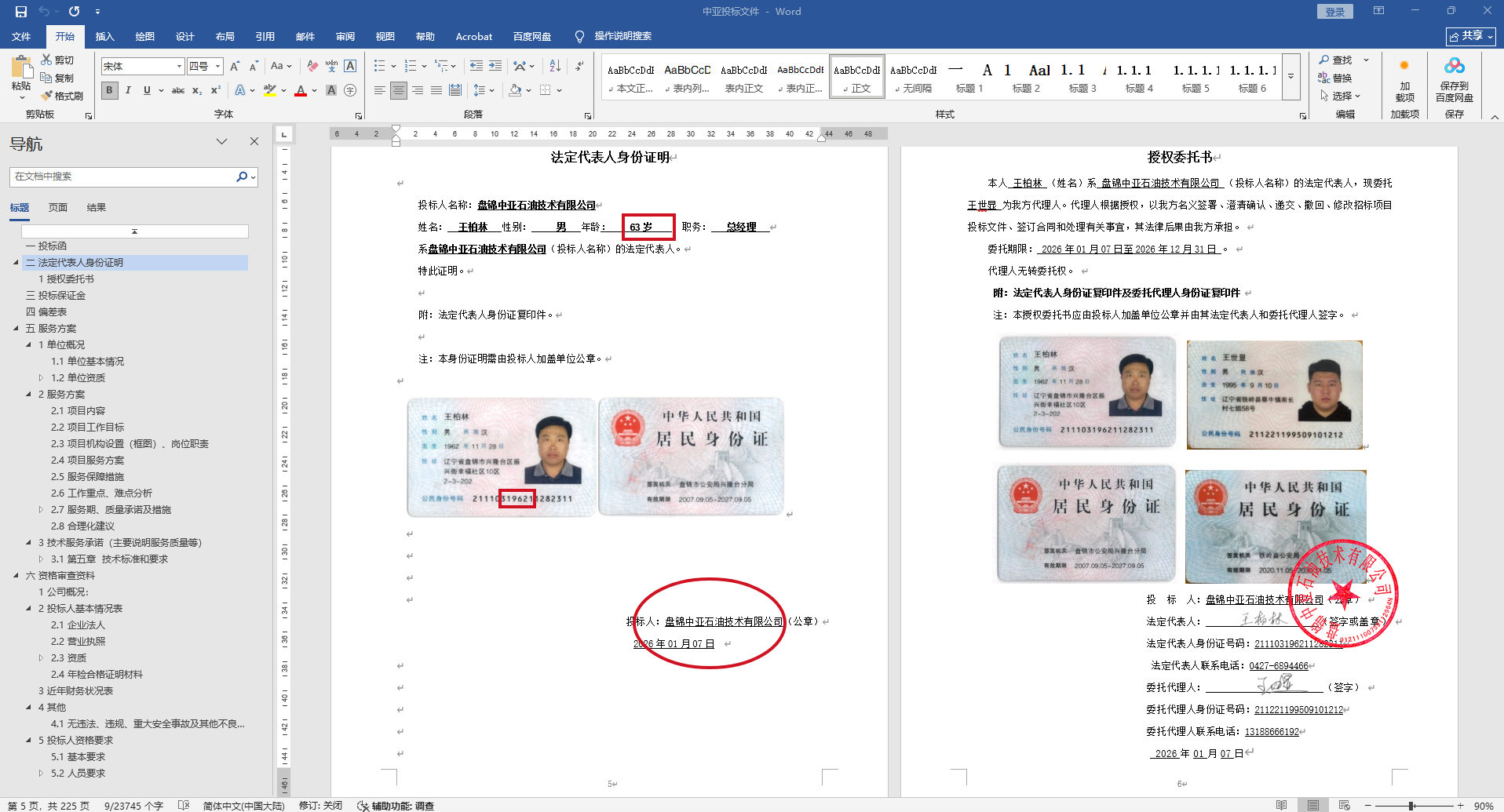This screenshot has height=812, width=1504.
Task: Collapse the 六 资格审查资料 heading
Action: pyautogui.click(x=16, y=576)
